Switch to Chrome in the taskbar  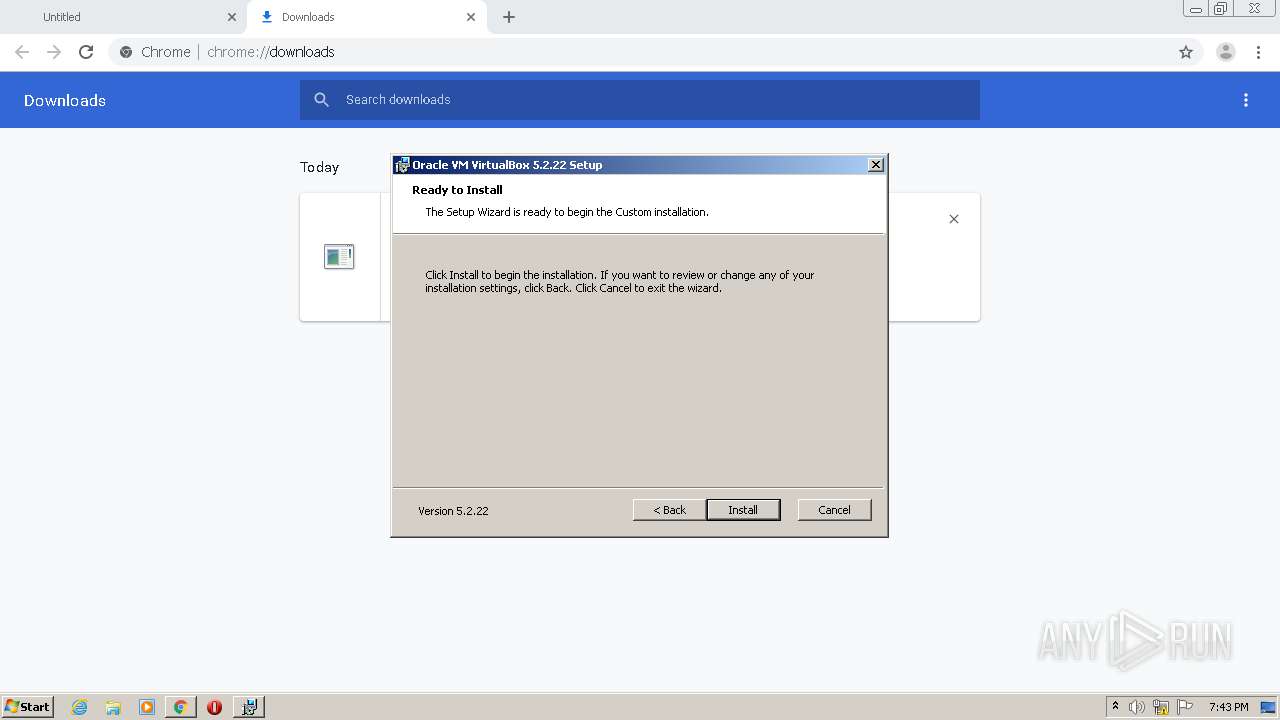coord(180,707)
